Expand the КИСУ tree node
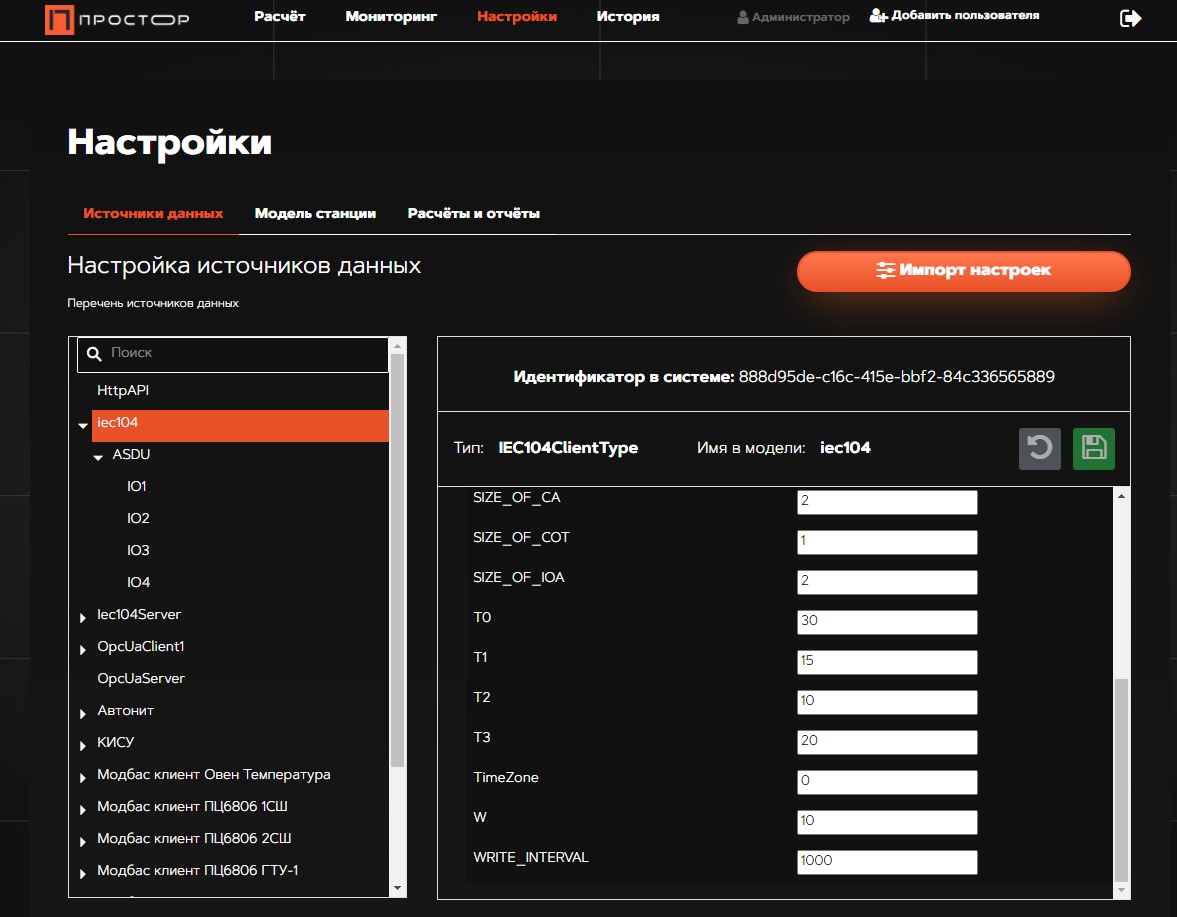 click(x=83, y=746)
